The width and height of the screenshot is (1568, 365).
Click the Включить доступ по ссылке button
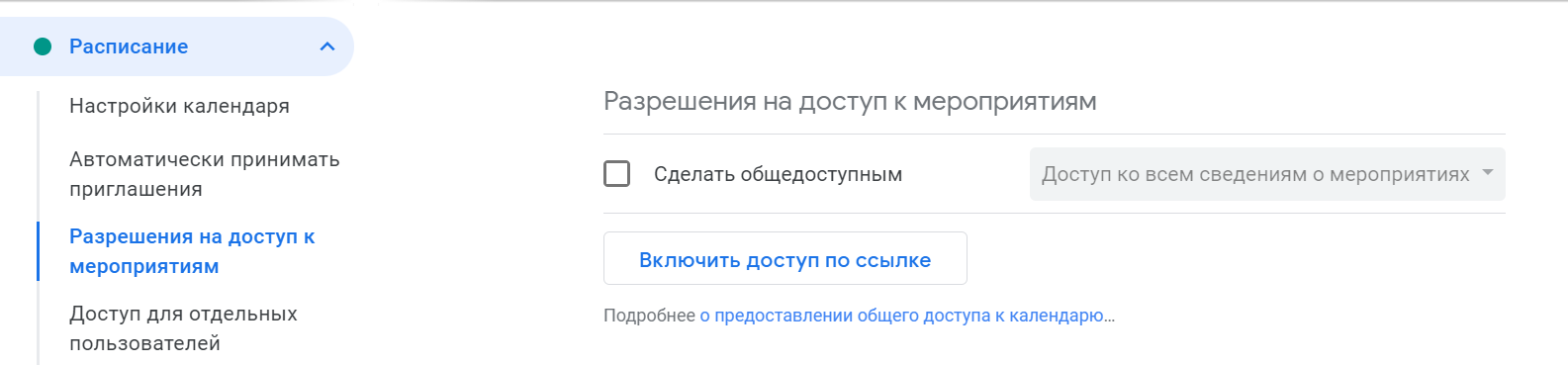point(785,259)
